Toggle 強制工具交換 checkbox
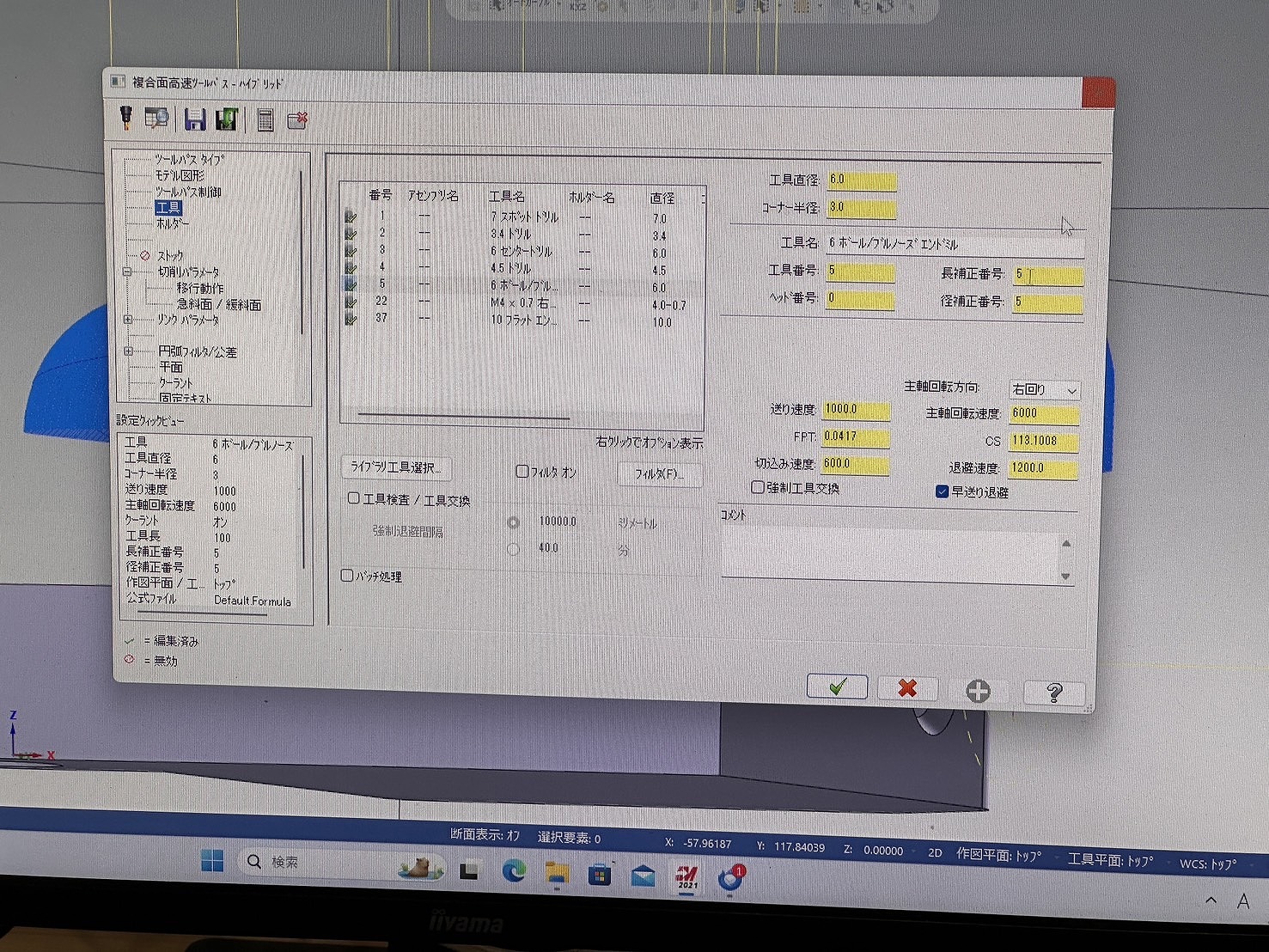 point(758,487)
